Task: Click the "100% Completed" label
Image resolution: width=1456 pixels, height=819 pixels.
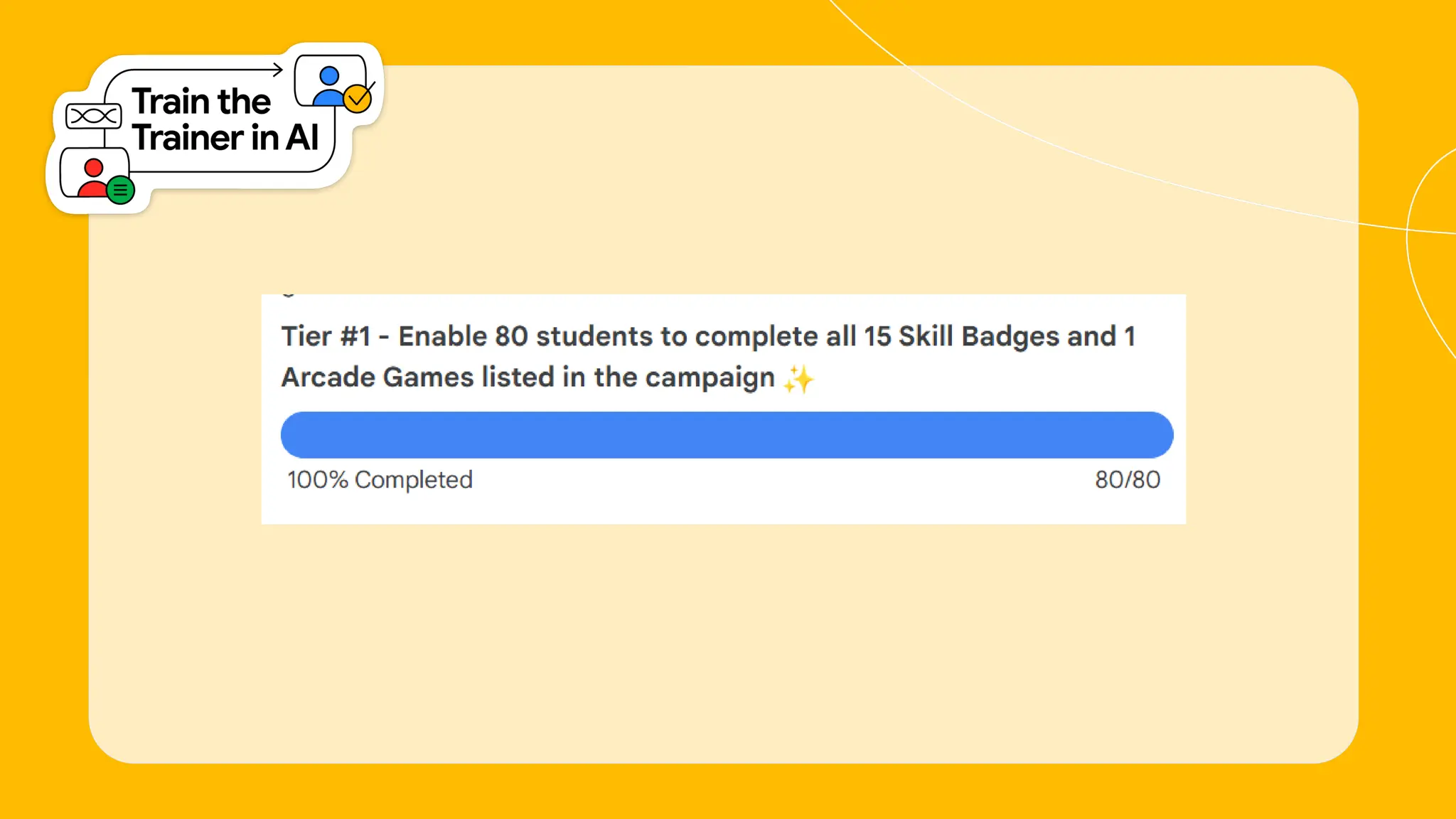Action: click(x=380, y=480)
